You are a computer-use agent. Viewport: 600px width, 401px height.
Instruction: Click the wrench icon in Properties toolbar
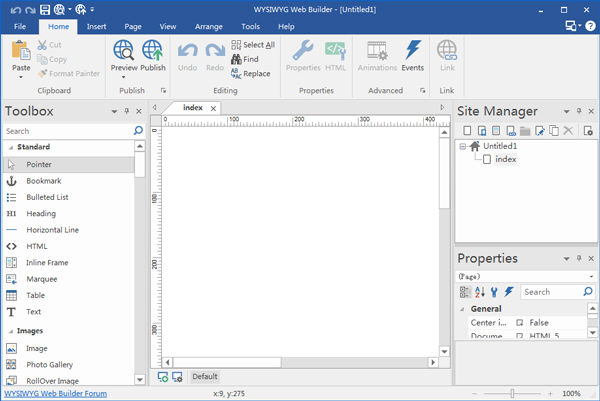point(494,292)
